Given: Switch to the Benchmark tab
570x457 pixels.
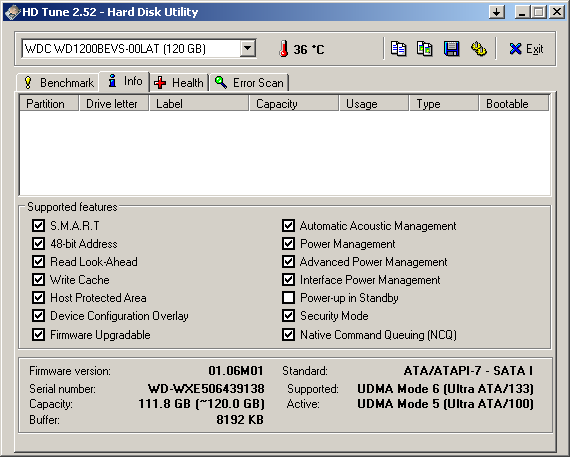Looking at the screenshot, I should [58, 83].
